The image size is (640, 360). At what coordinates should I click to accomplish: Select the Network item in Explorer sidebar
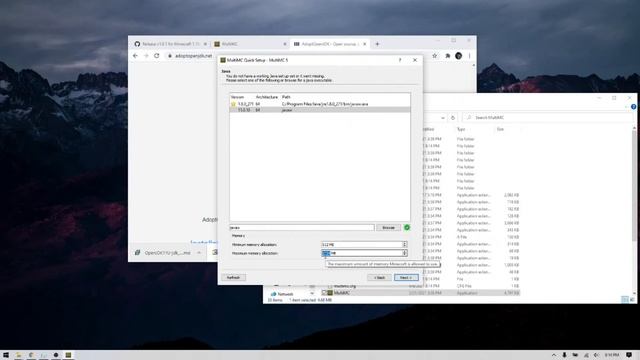point(285,294)
